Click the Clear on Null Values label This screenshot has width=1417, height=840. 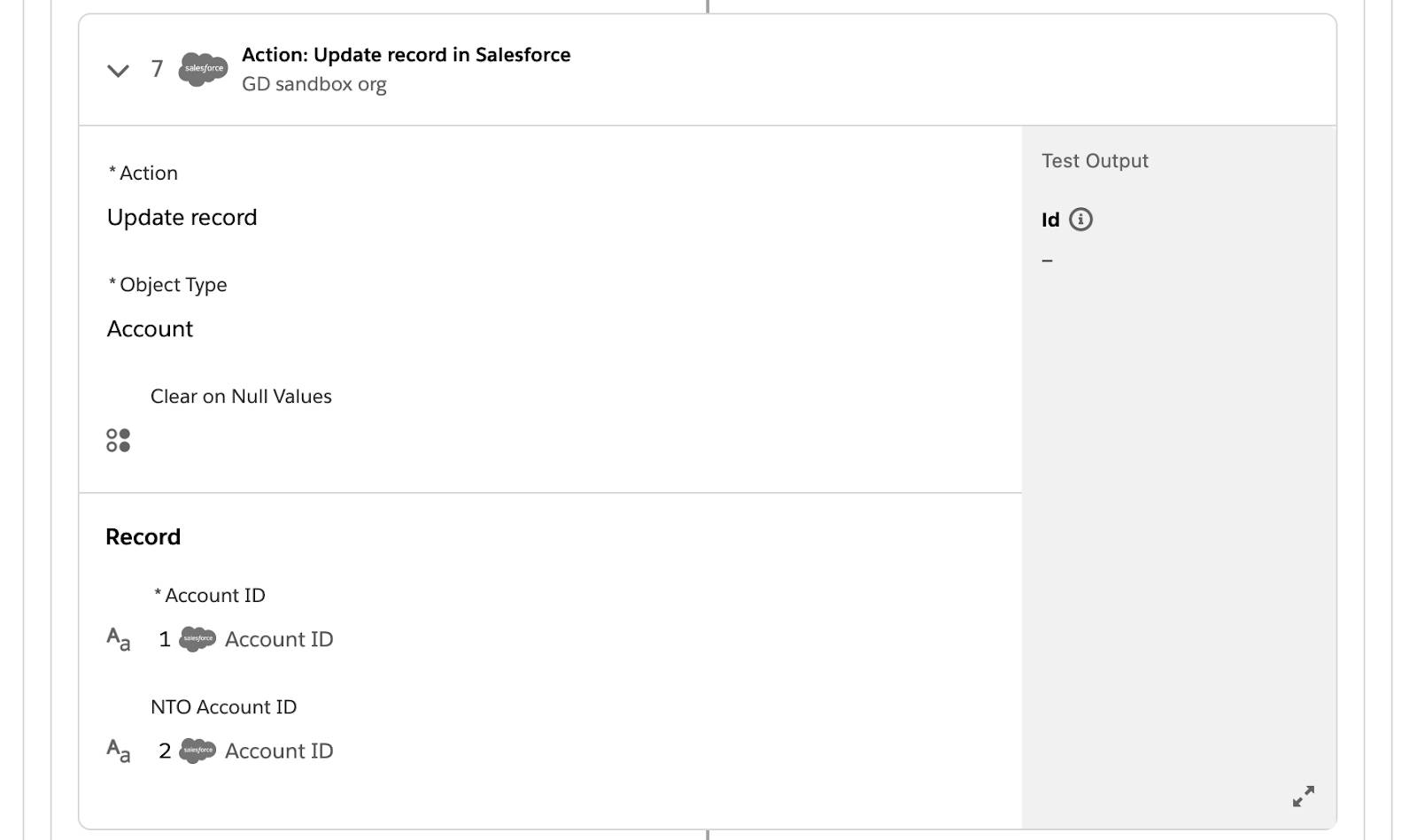point(241,397)
